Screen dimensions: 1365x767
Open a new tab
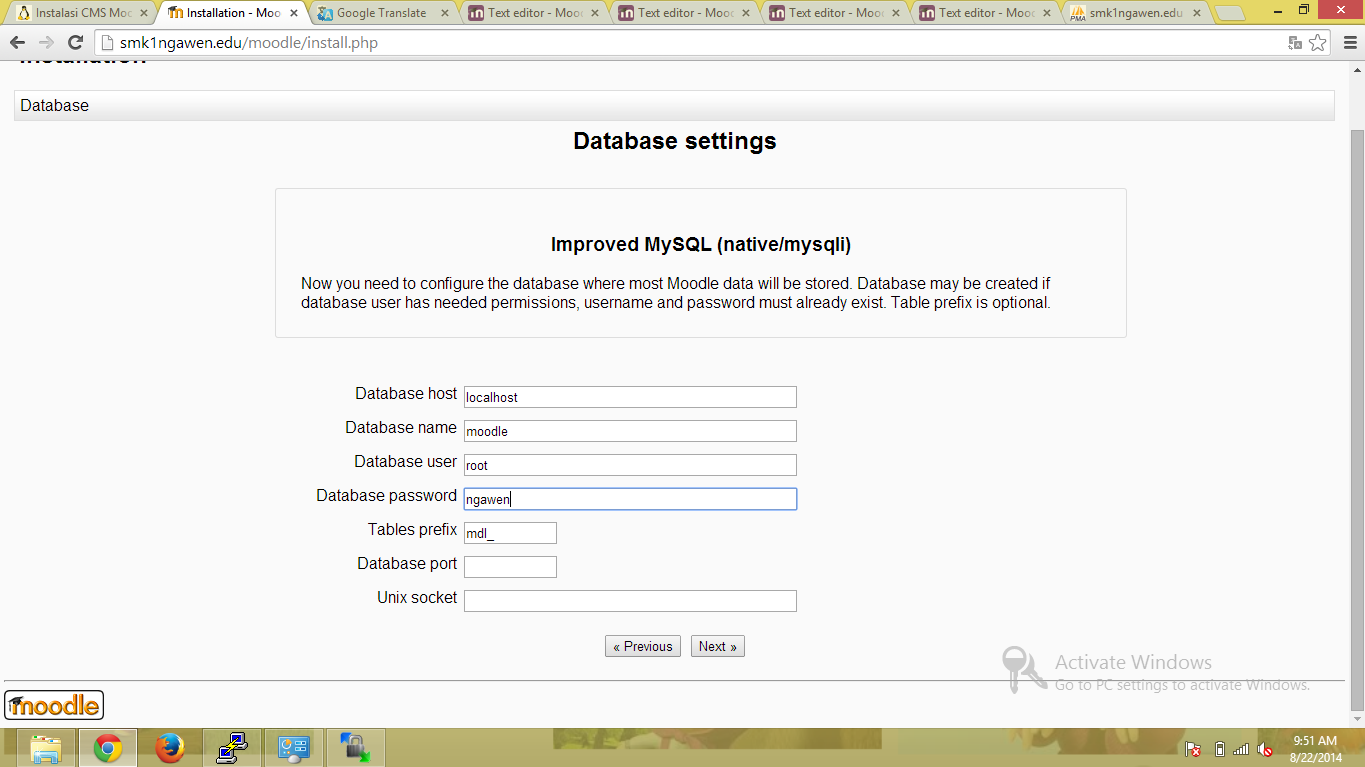1229,13
